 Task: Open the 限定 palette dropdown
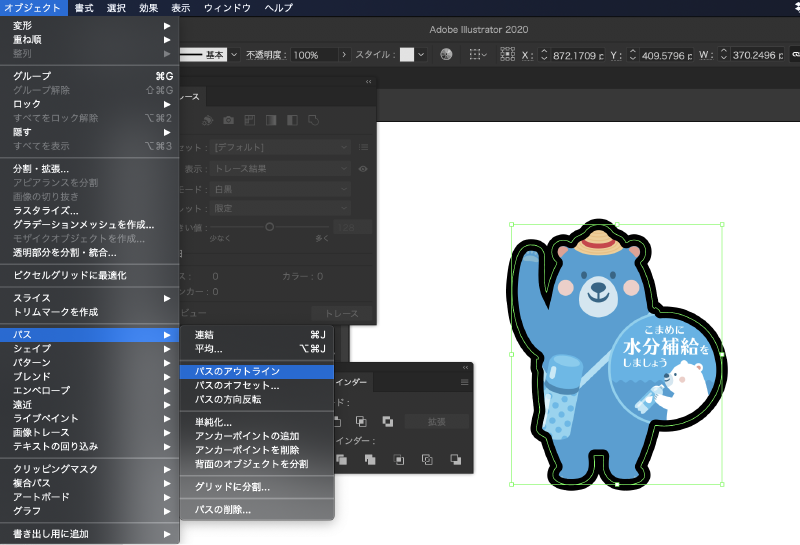[281, 209]
